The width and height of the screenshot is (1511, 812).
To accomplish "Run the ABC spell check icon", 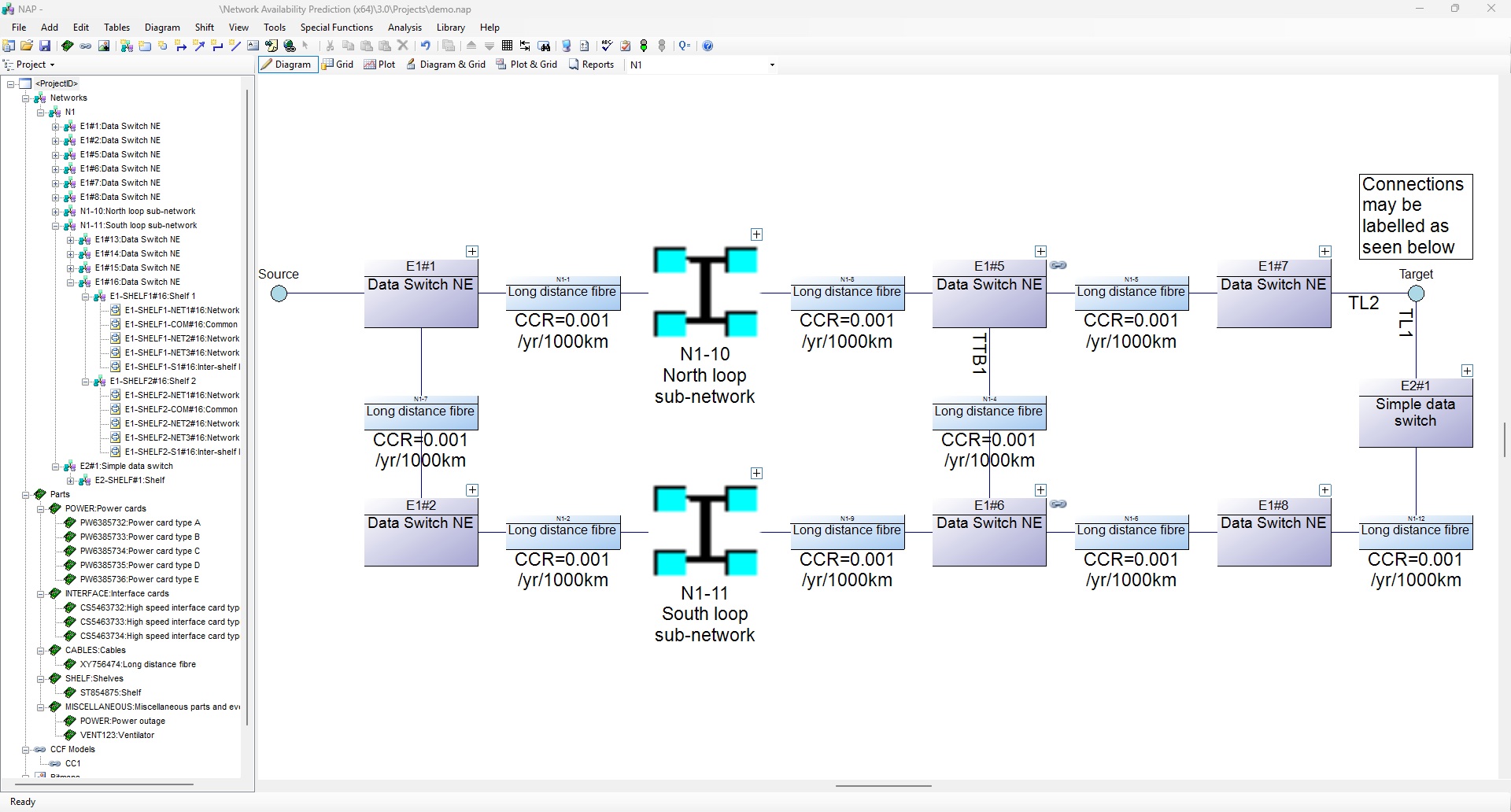I will tap(607, 46).
